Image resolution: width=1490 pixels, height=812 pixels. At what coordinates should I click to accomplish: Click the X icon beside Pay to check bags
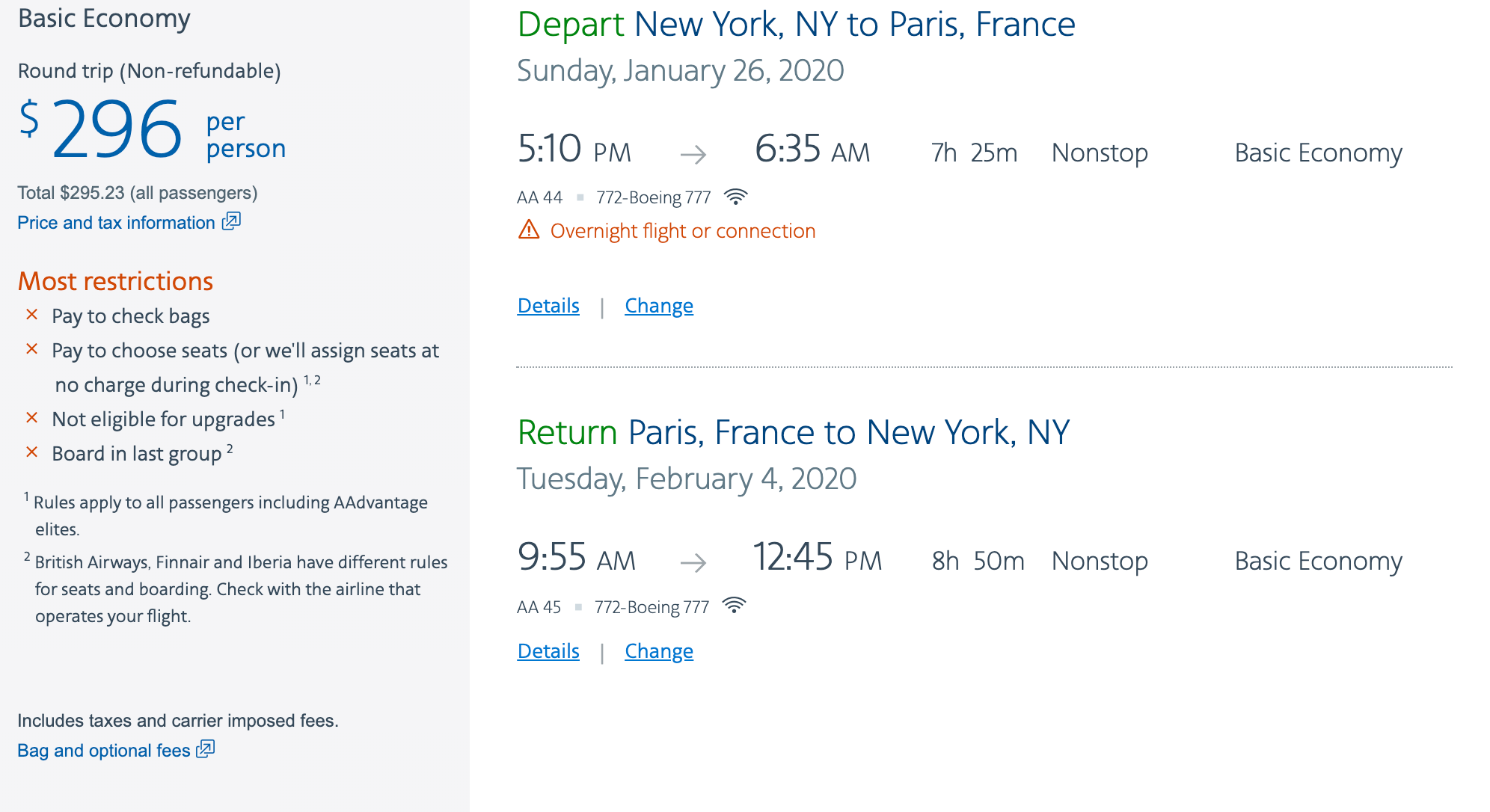[32, 315]
